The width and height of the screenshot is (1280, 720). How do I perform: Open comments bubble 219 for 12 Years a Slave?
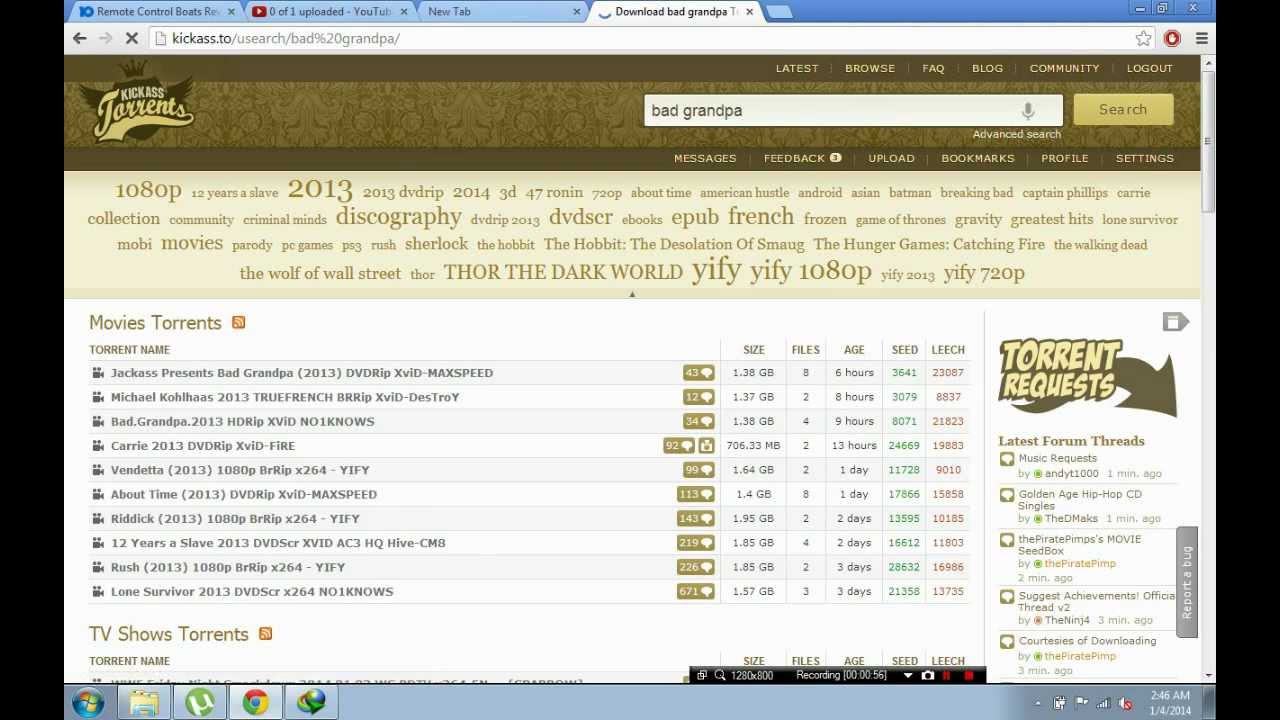click(x=696, y=543)
